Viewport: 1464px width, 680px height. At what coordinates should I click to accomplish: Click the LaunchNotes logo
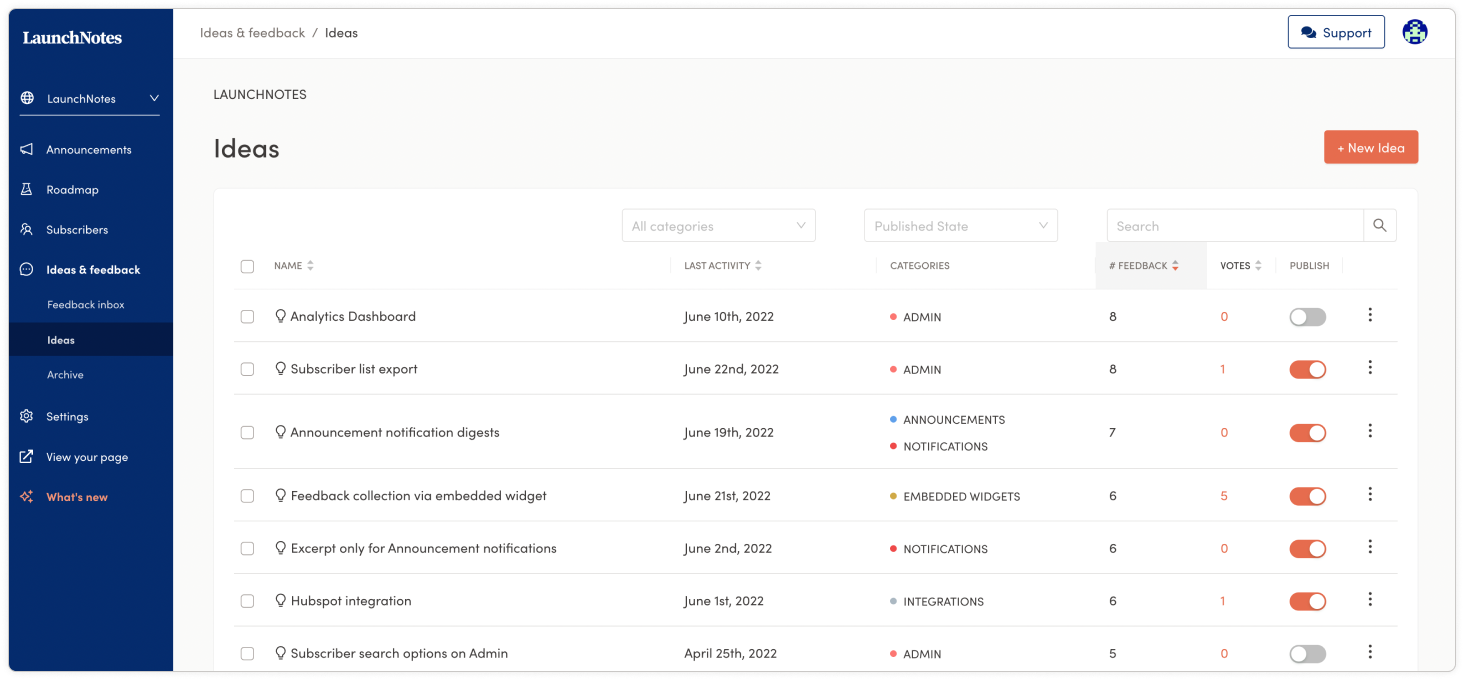point(72,38)
